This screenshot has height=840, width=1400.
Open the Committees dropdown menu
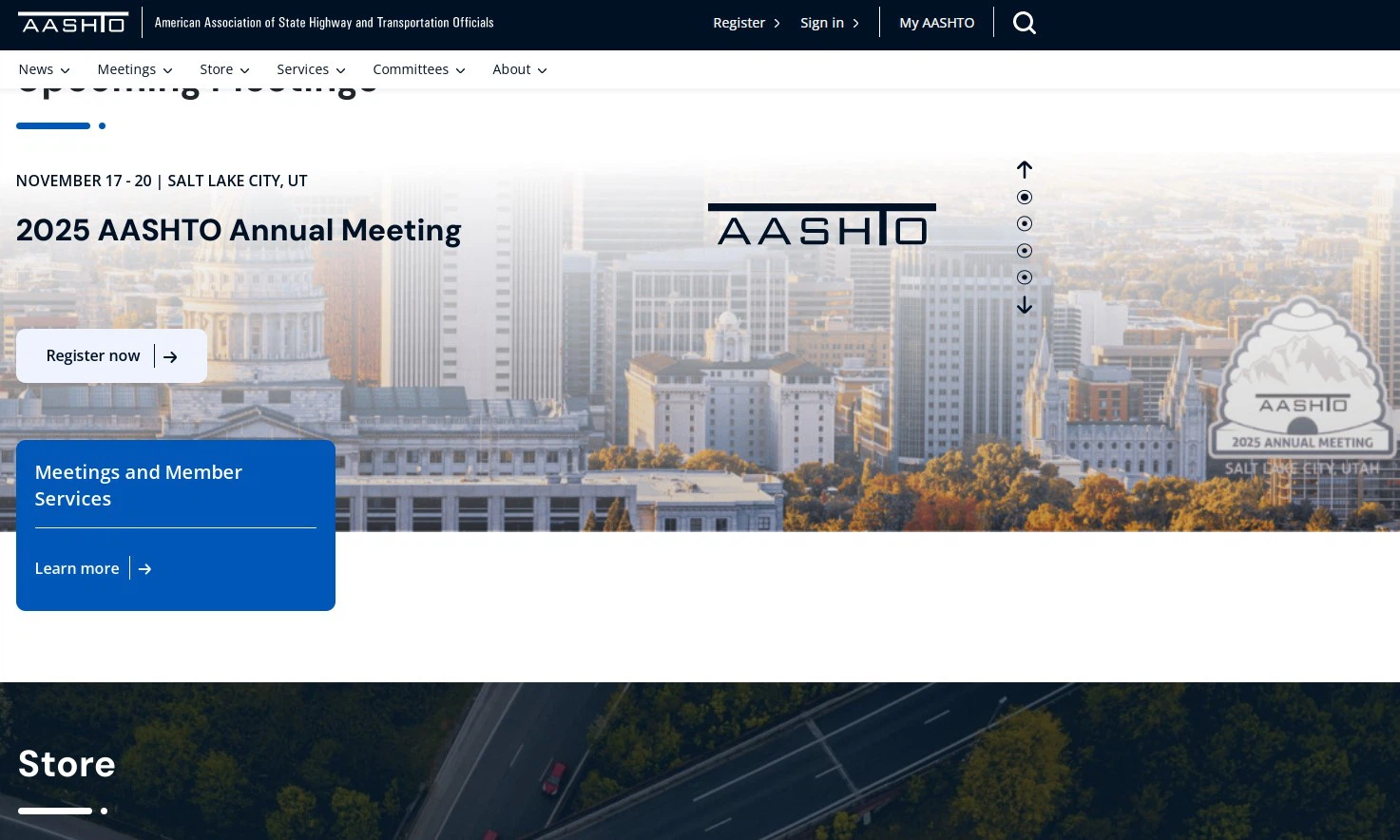point(418,69)
